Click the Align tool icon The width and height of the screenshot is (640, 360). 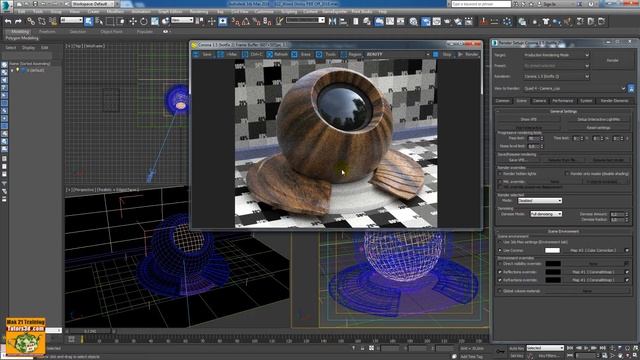coord(343,21)
